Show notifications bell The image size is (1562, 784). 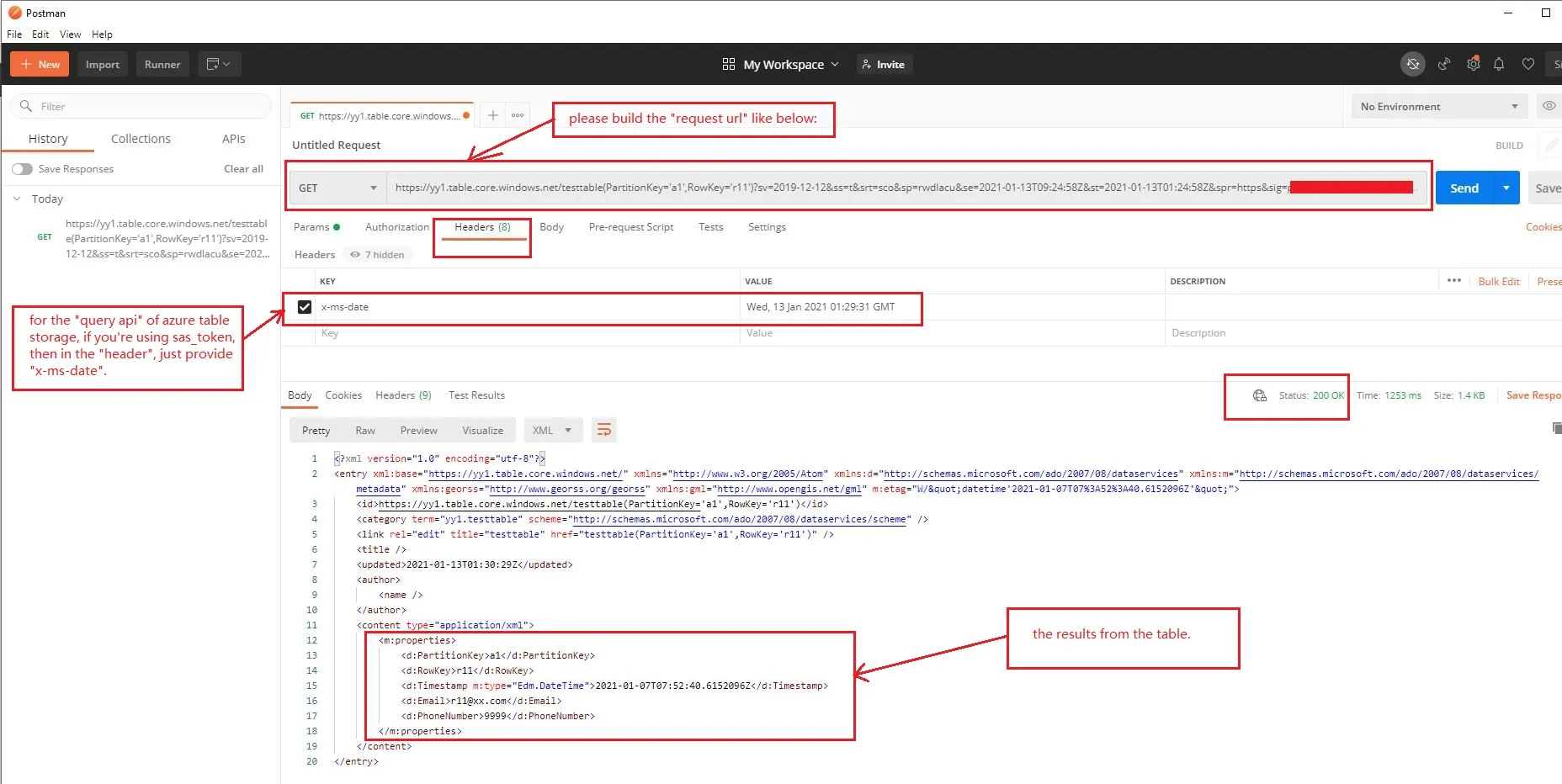point(1499,64)
